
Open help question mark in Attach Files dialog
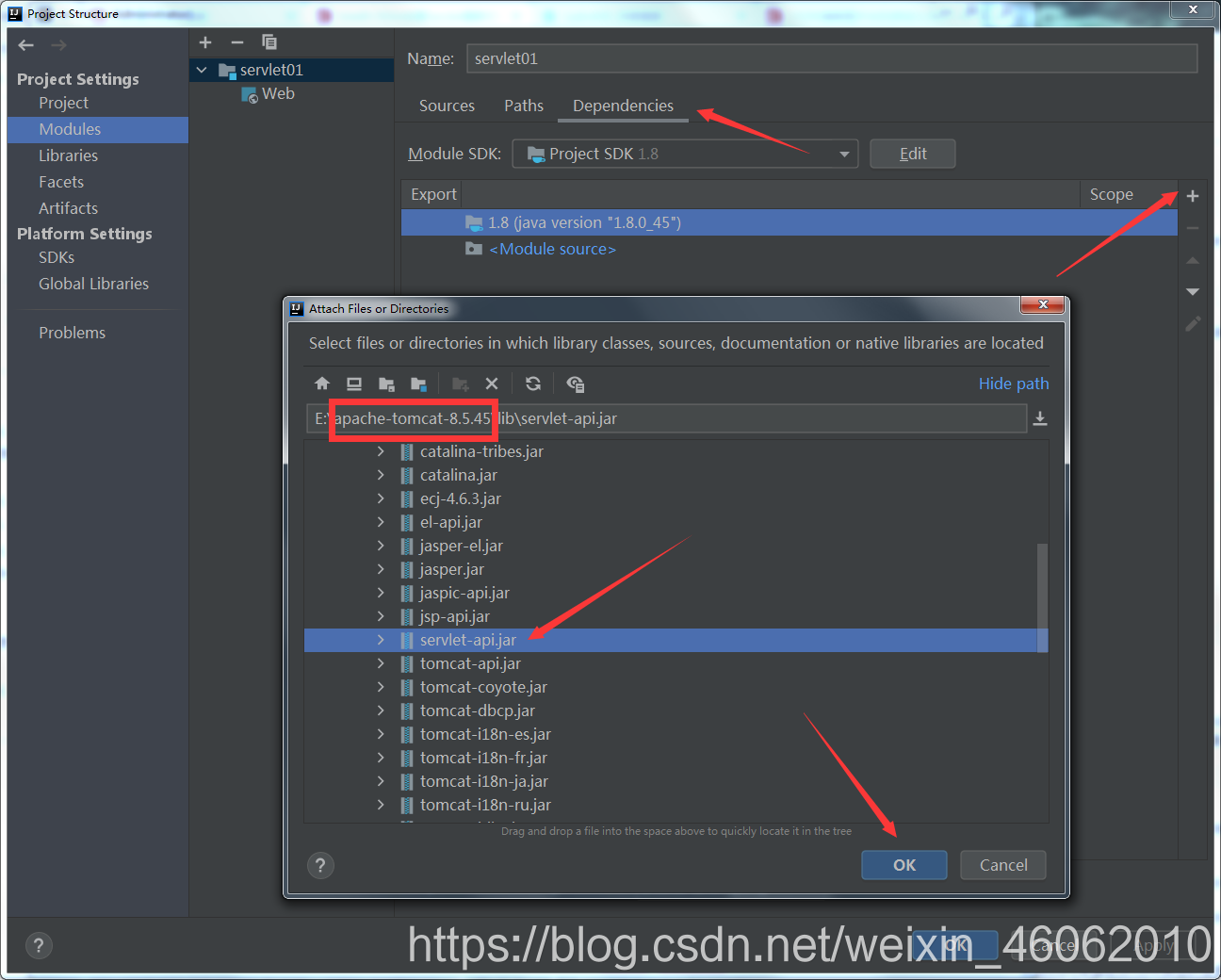(320, 865)
